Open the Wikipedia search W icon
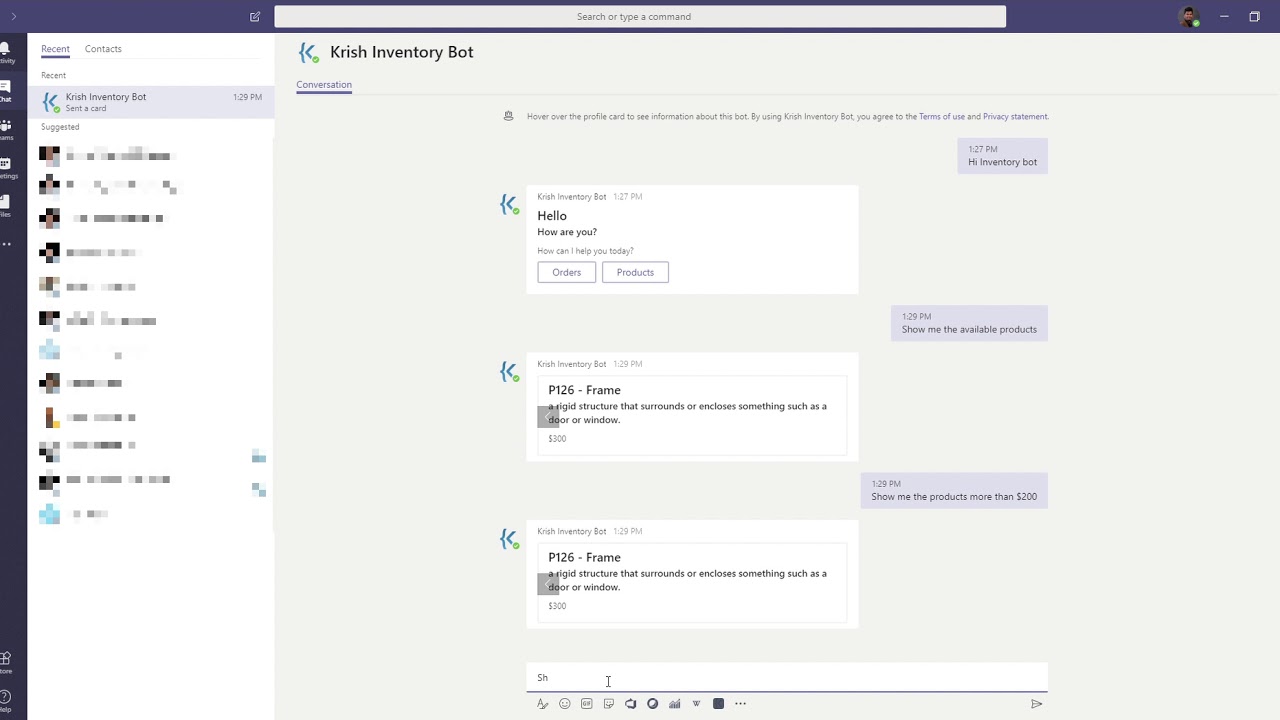The height and width of the screenshot is (720, 1280). pos(696,704)
